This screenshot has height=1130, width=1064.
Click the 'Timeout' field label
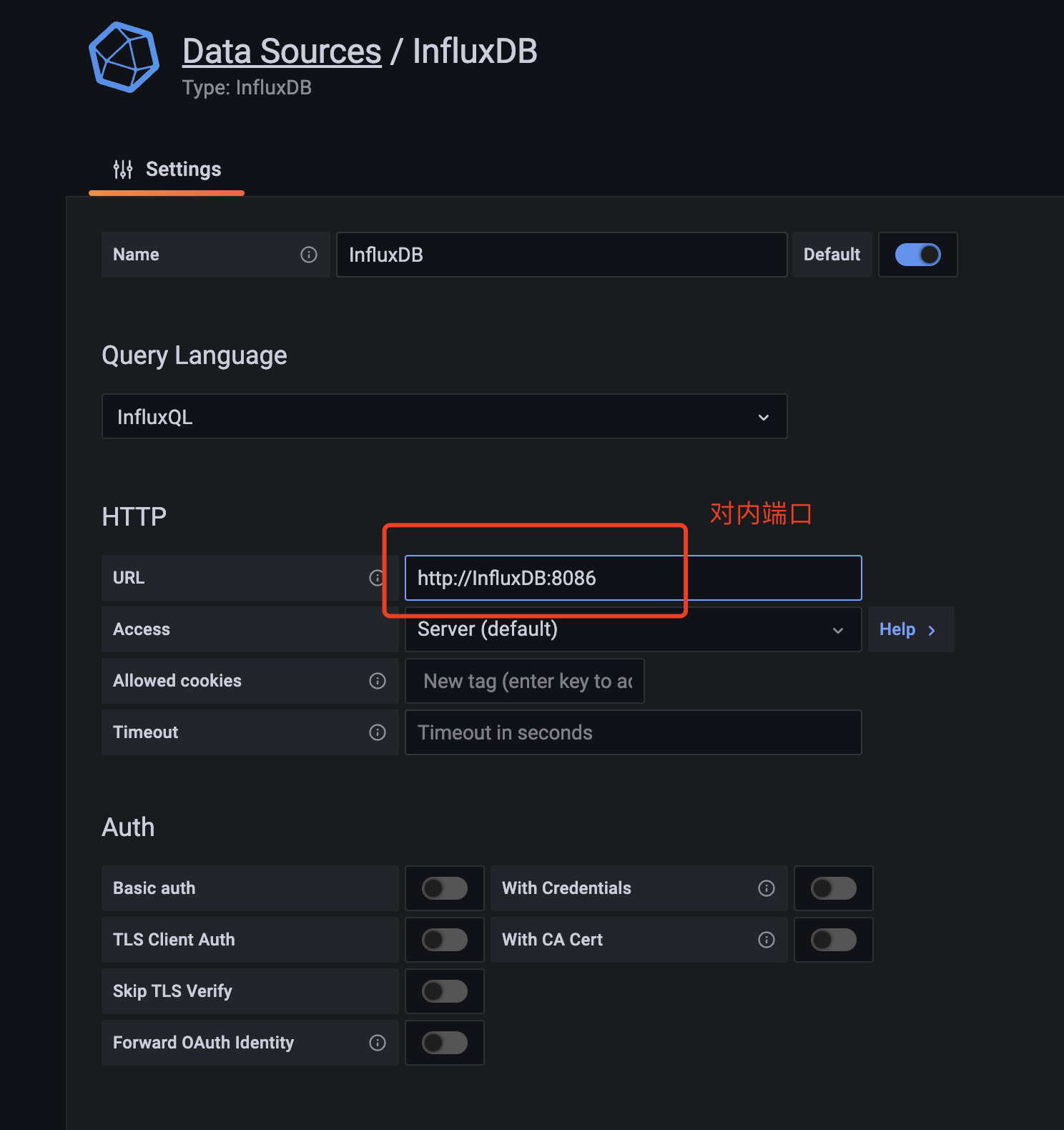tap(146, 732)
